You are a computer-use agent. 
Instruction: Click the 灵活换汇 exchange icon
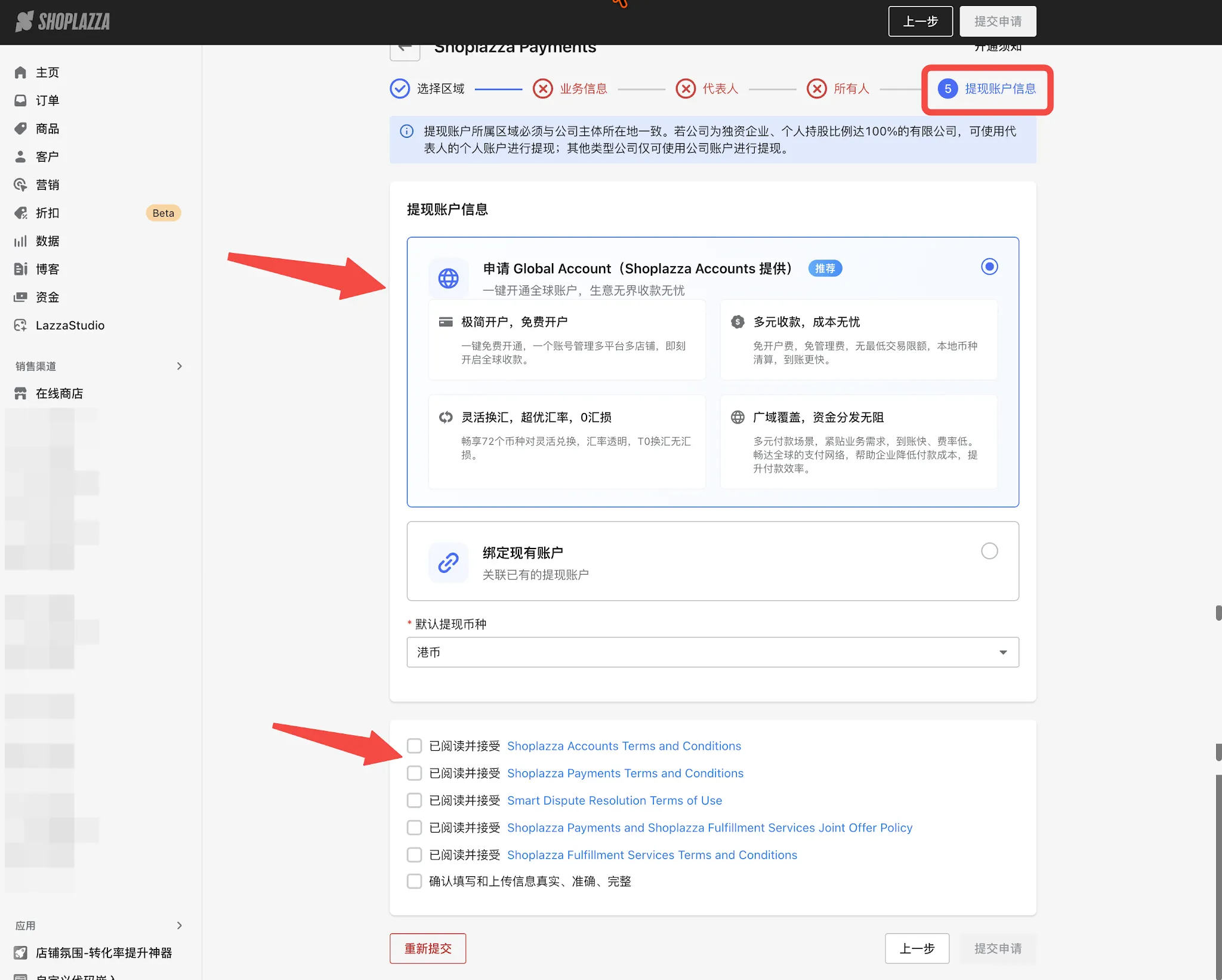click(x=446, y=417)
